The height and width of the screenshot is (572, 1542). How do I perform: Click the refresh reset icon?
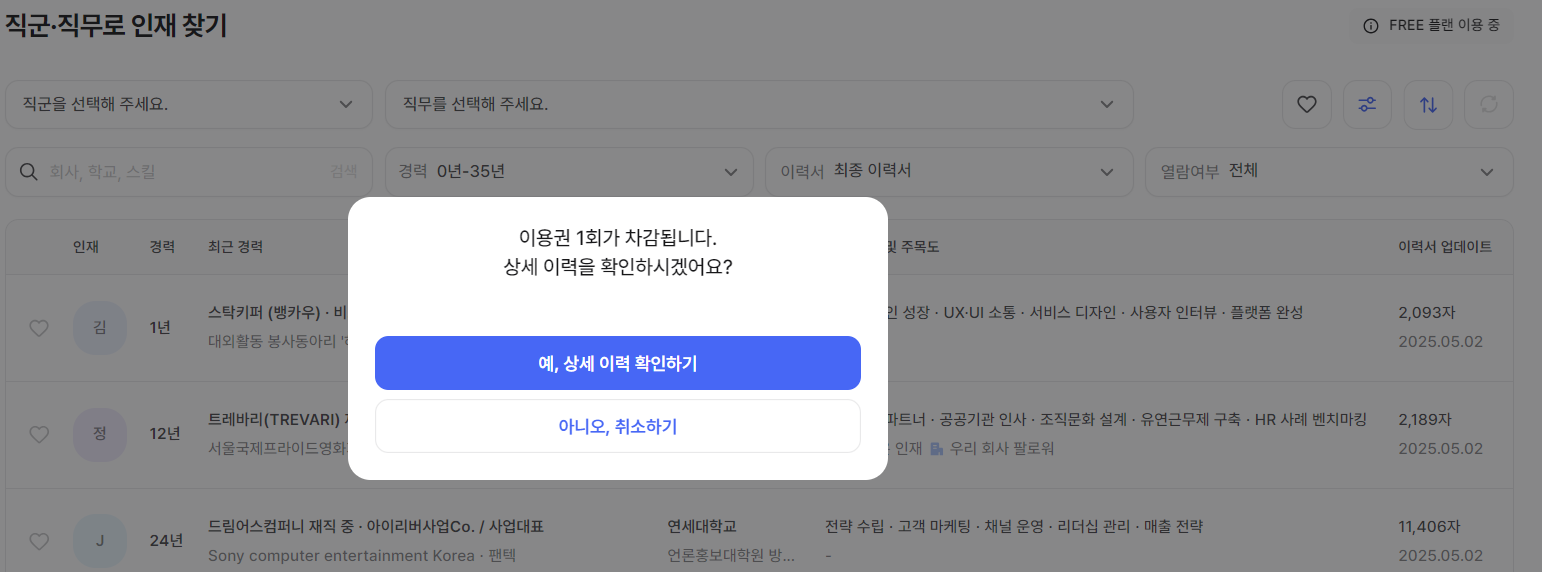[1489, 104]
